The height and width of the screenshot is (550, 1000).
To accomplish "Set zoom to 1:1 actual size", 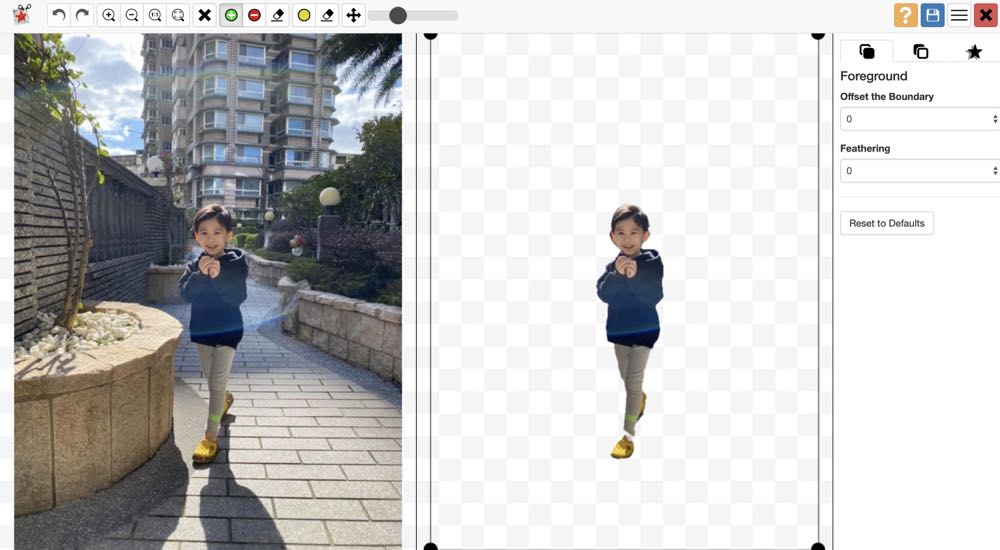I will (x=155, y=15).
